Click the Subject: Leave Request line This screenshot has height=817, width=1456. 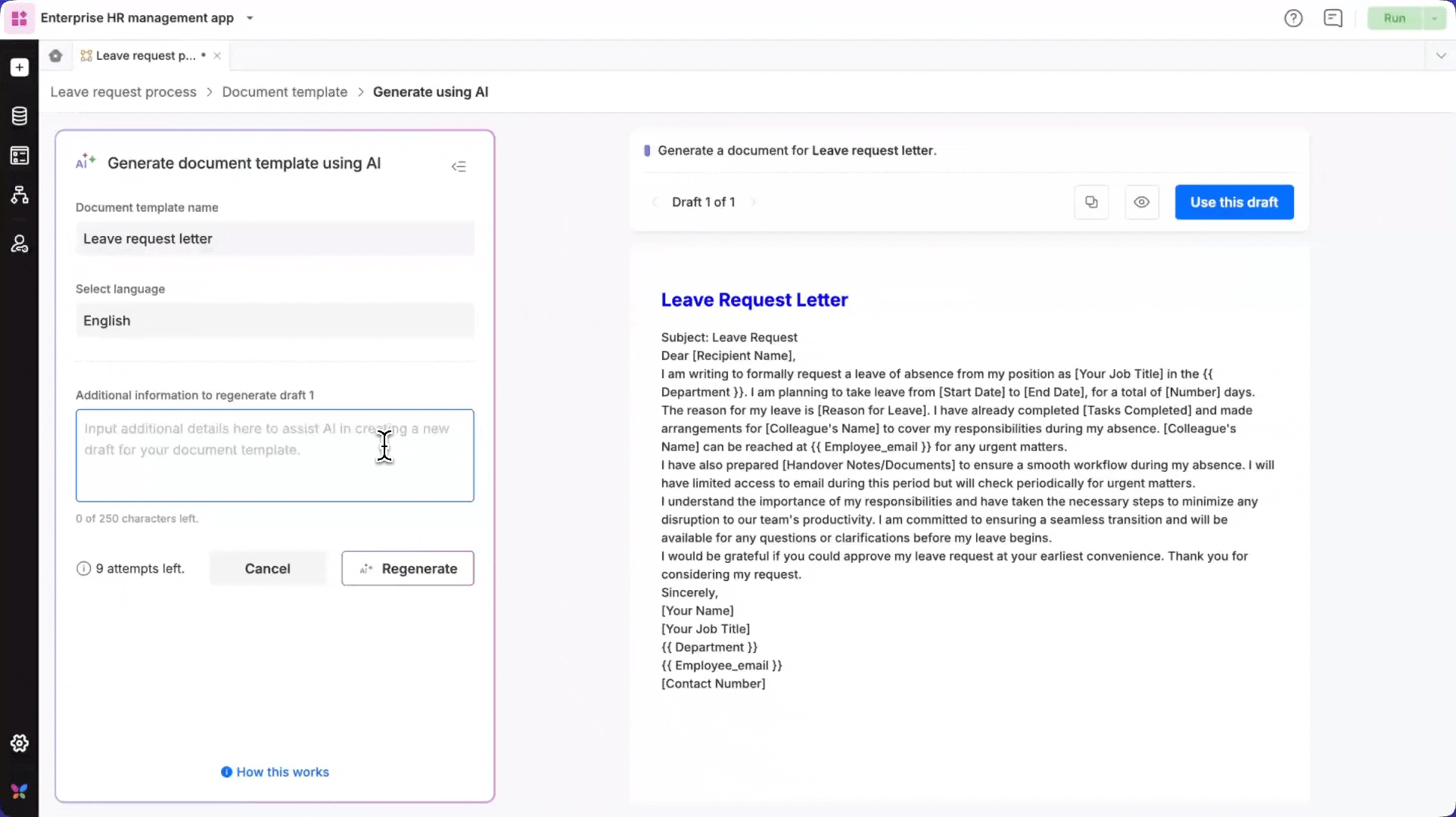729,337
